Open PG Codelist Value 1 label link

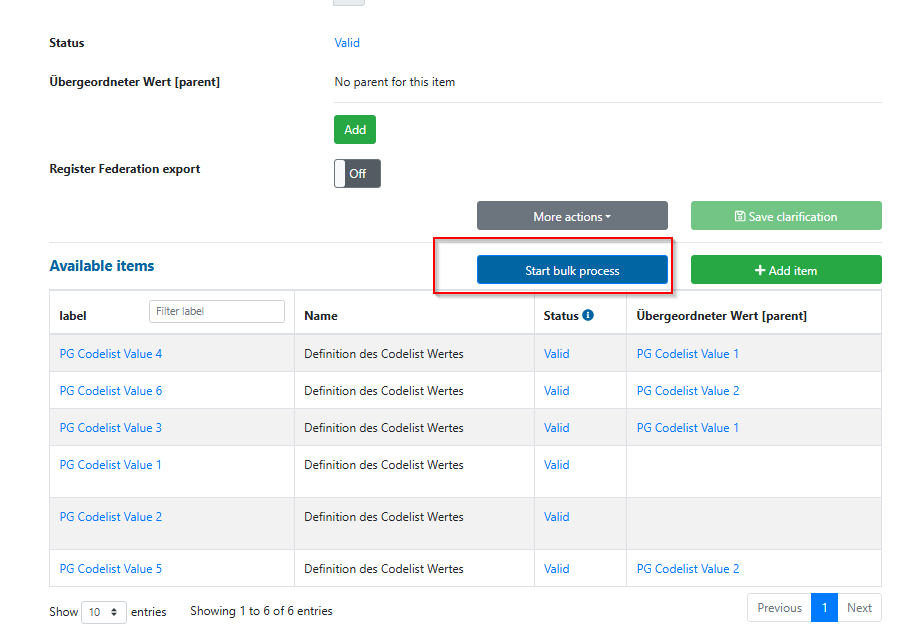click(110, 465)
